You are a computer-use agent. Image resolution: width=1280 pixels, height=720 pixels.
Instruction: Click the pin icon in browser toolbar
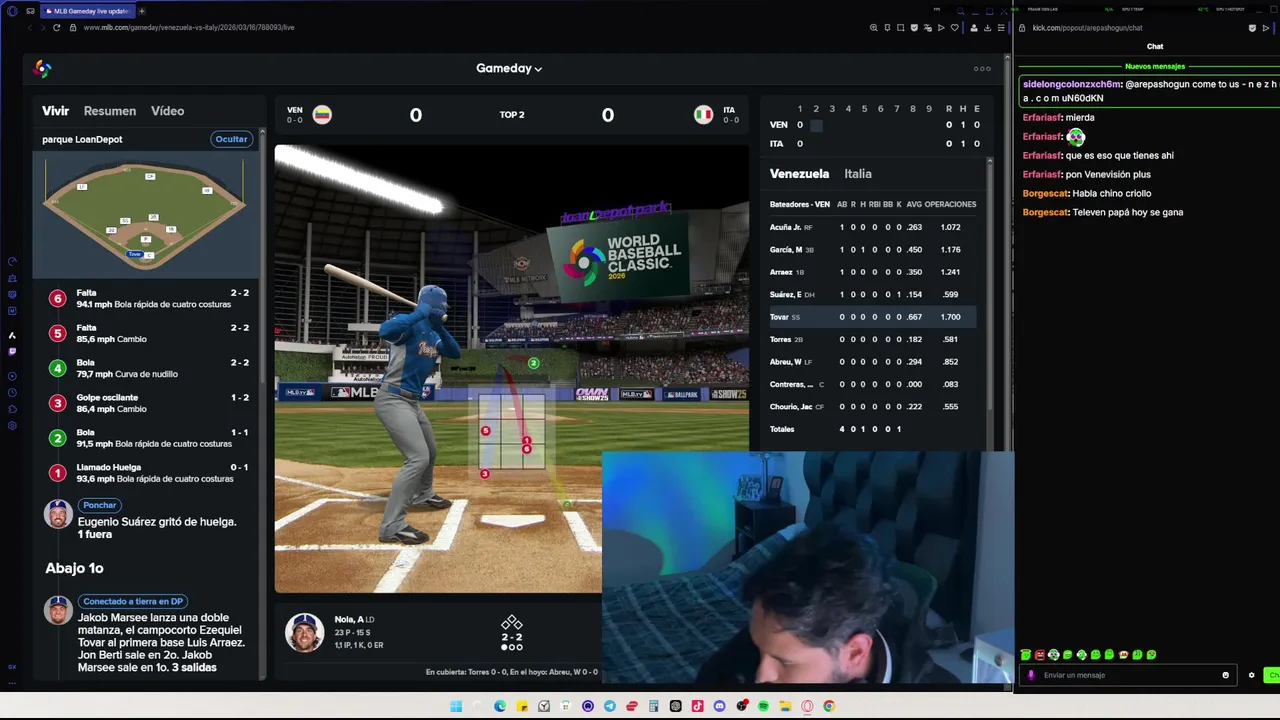[x=887, y=28]
